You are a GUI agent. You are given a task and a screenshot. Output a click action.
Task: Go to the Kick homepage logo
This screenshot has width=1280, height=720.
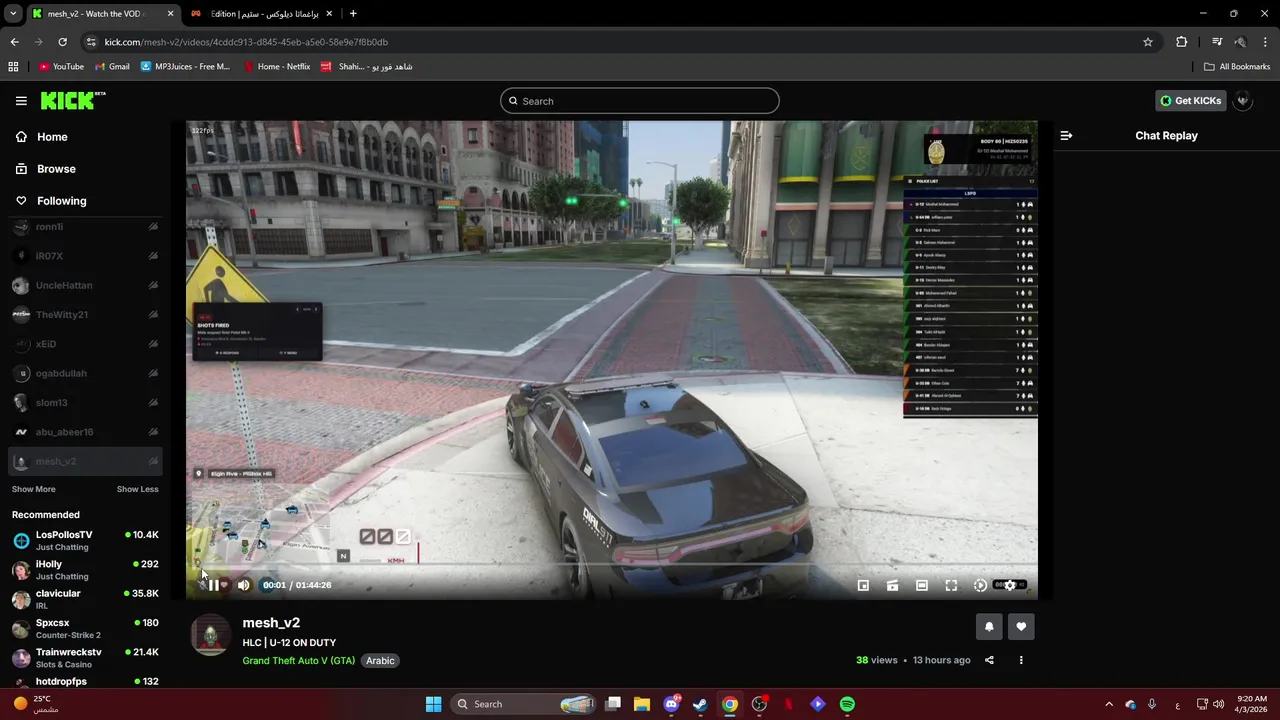[x=72, y=100]
